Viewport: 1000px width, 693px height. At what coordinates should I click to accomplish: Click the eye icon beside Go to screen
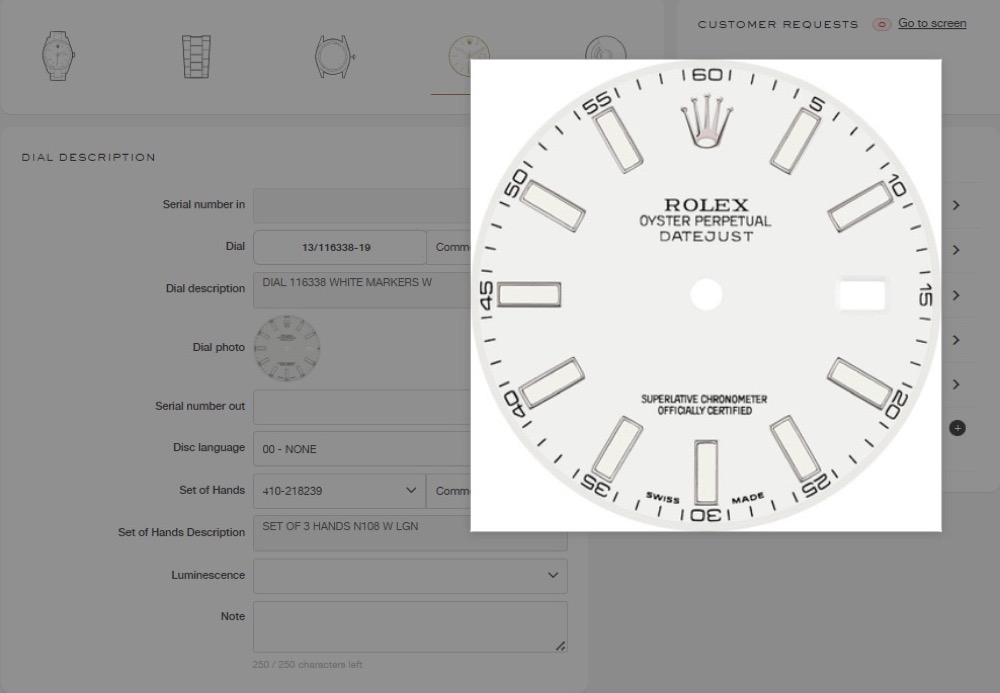[x=881, y=24]
